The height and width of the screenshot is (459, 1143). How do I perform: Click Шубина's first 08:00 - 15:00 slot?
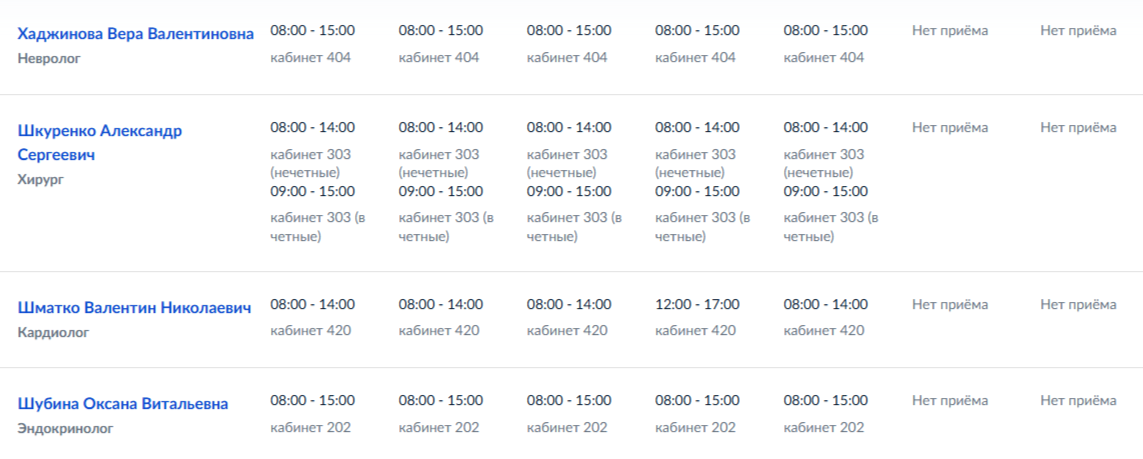pyautogui.click(x=312, y=401)
